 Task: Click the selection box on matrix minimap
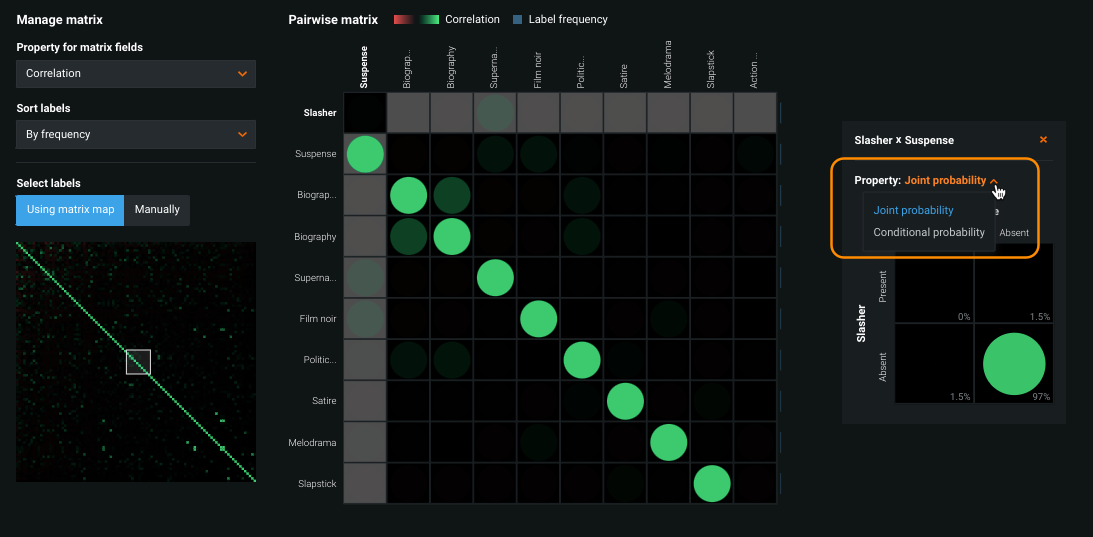point(138,362)
